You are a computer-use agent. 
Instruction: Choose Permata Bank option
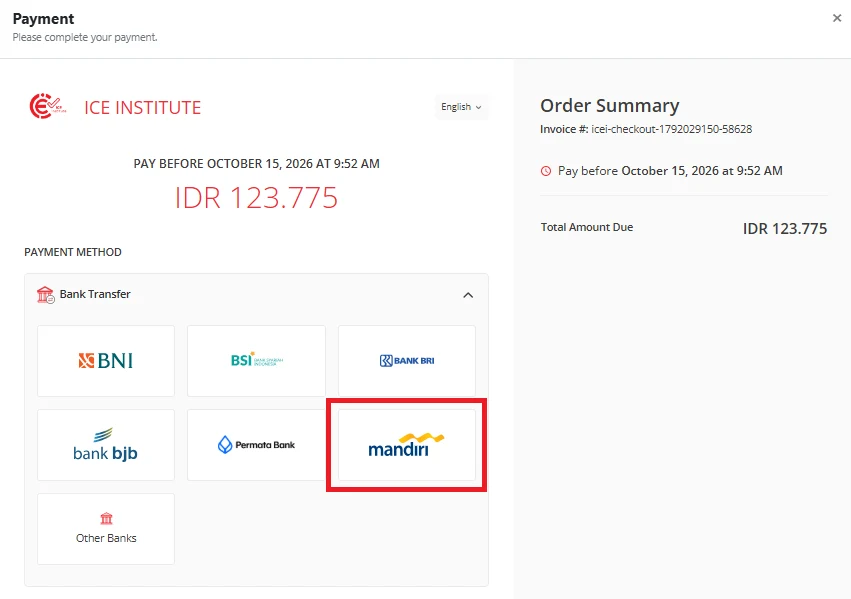pos(256,445)
